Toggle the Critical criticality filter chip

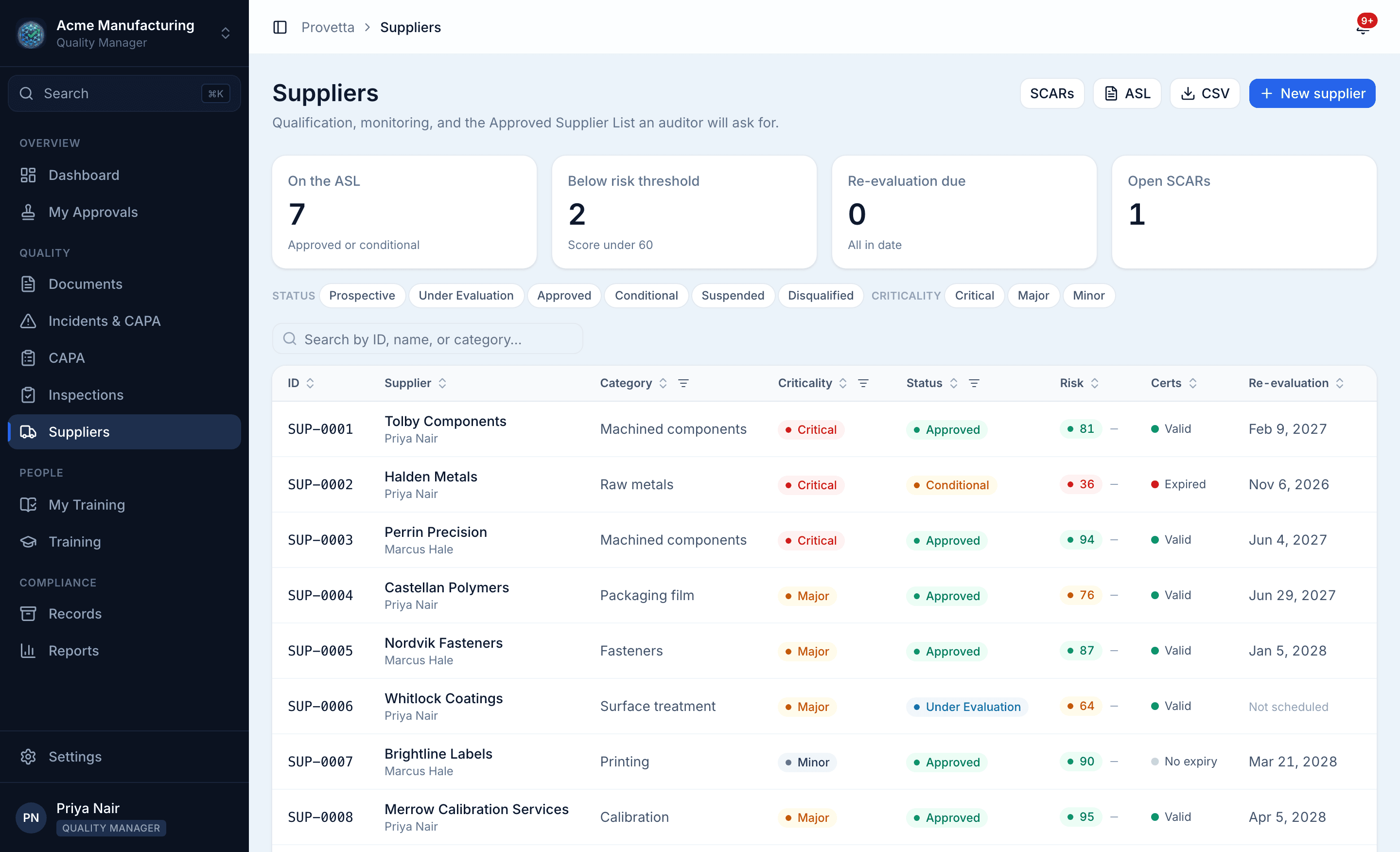975,296
